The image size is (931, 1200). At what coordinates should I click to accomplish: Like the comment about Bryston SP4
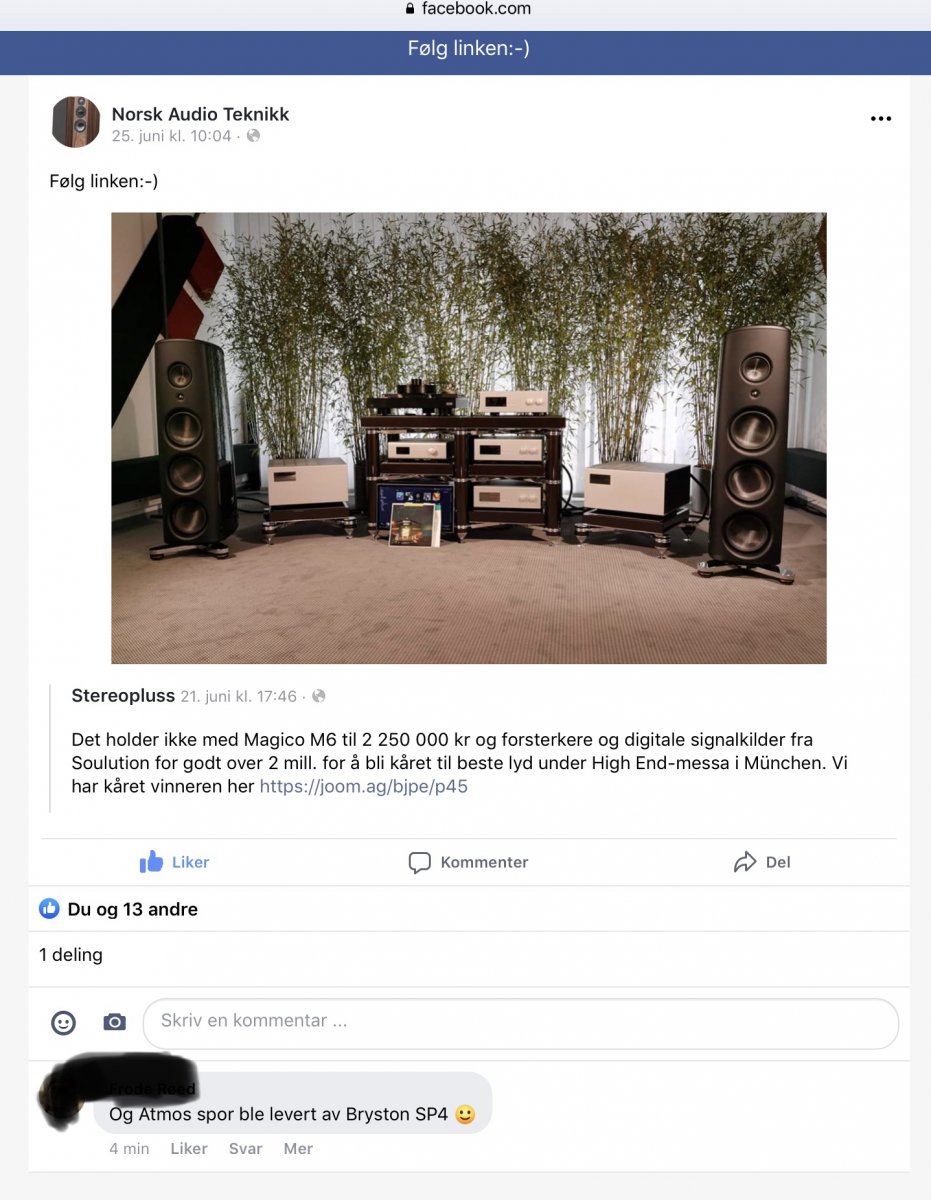click(x=189, y=1148)
